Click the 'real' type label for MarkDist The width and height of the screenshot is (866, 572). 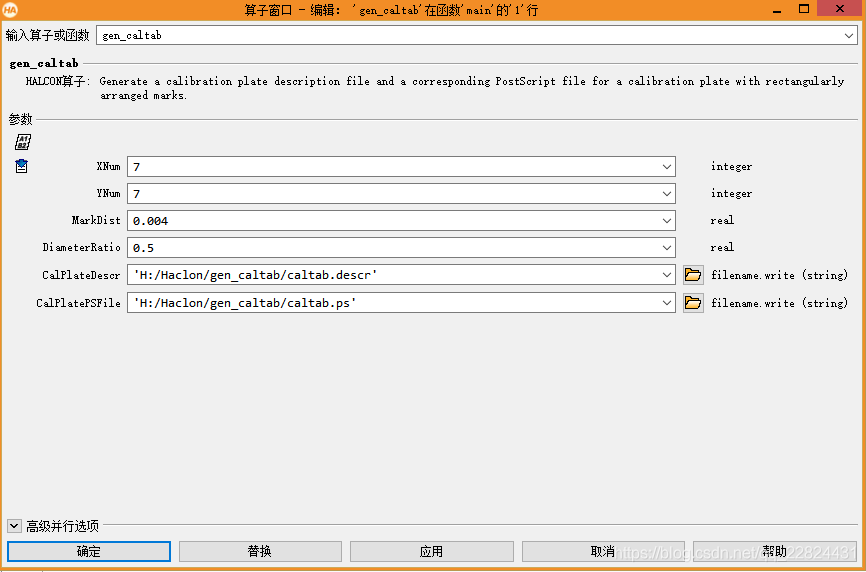point(722,220)
